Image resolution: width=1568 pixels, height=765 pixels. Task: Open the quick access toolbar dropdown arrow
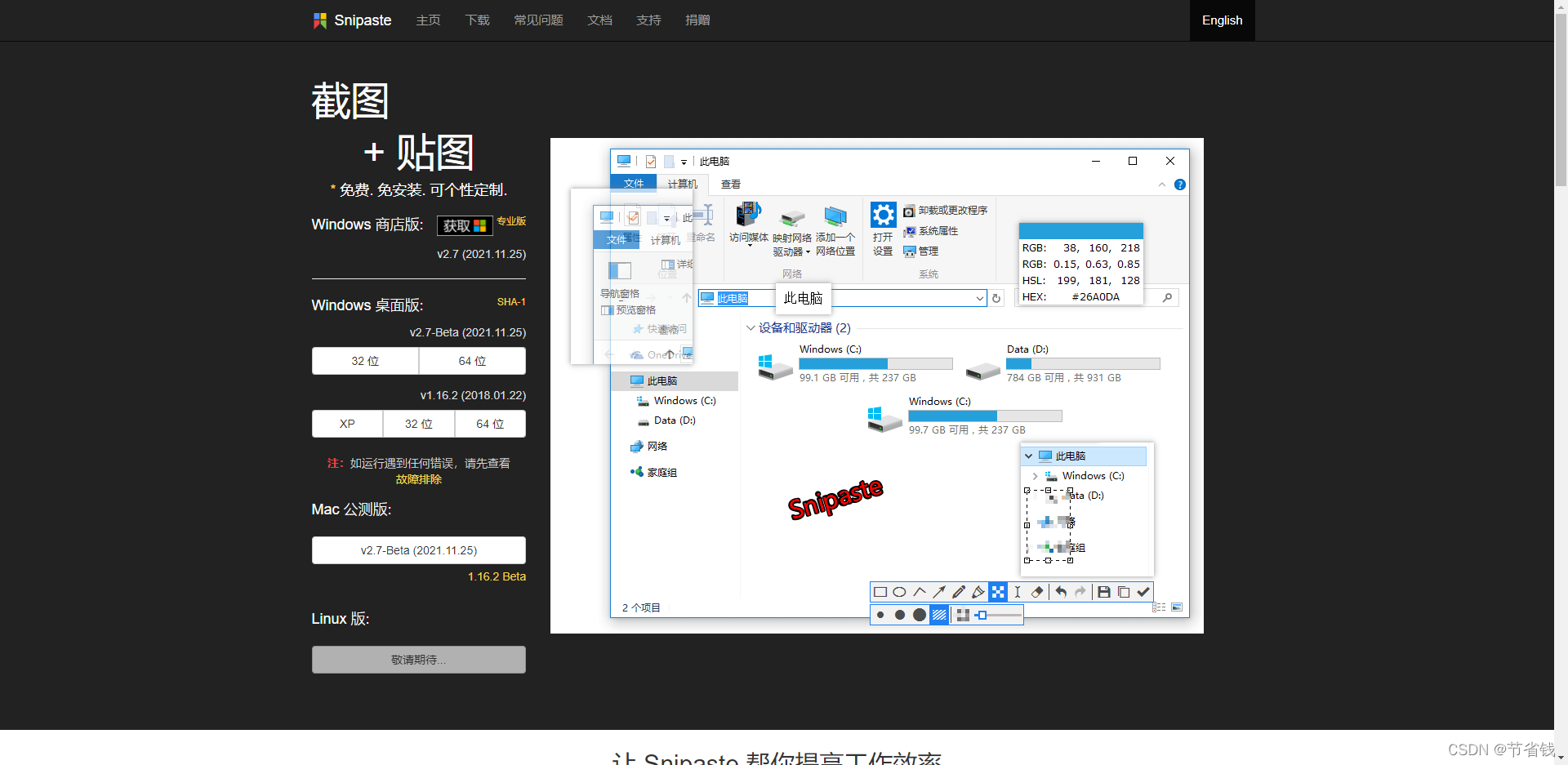click(x=684, y=162)
